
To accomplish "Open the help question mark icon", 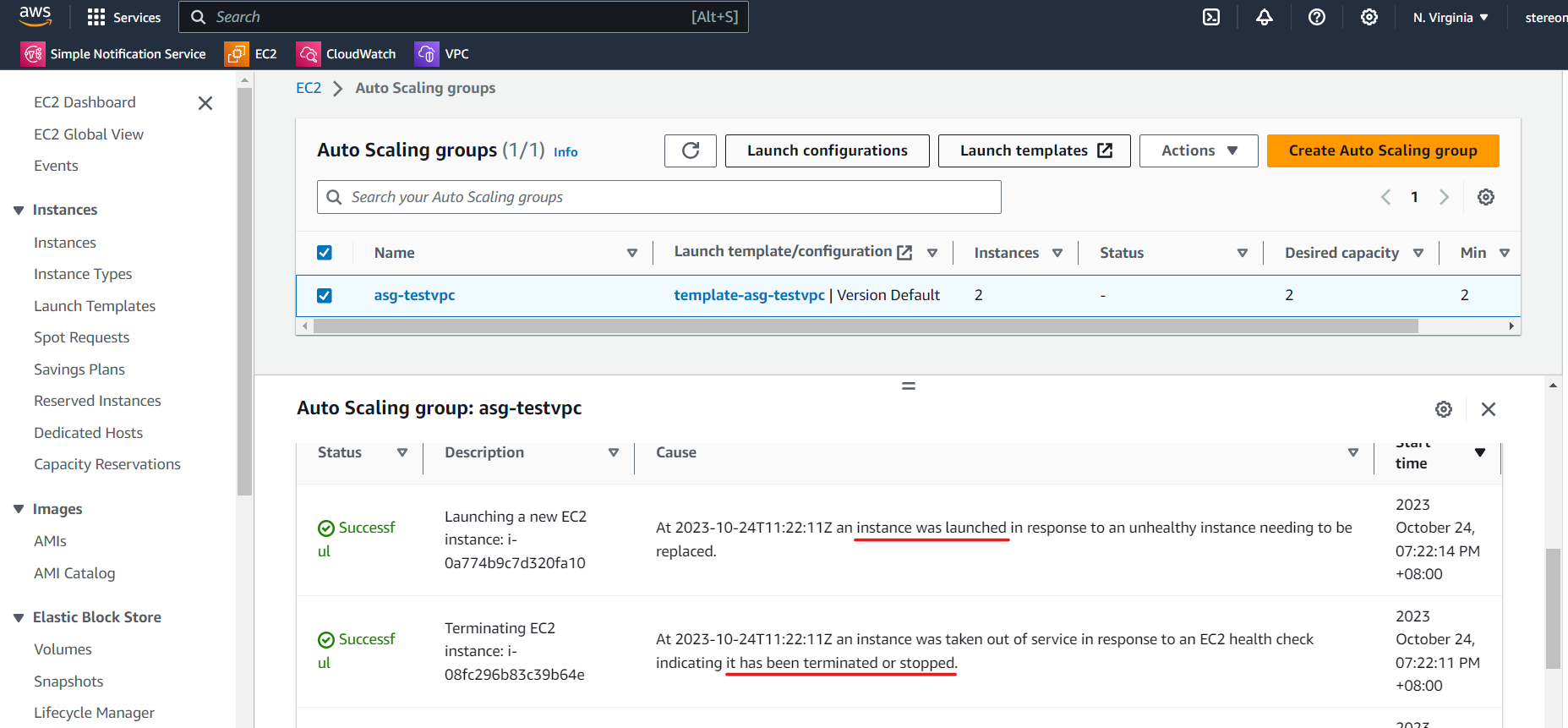I will click(x=1317, y=17).
